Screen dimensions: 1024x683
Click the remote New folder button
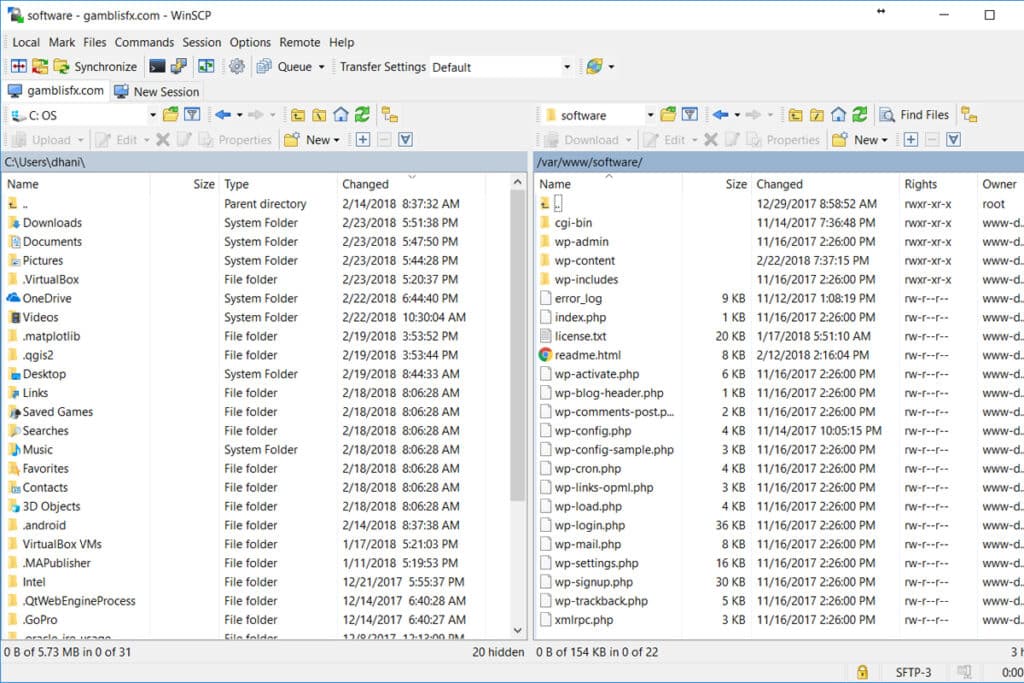pos(861,140)
